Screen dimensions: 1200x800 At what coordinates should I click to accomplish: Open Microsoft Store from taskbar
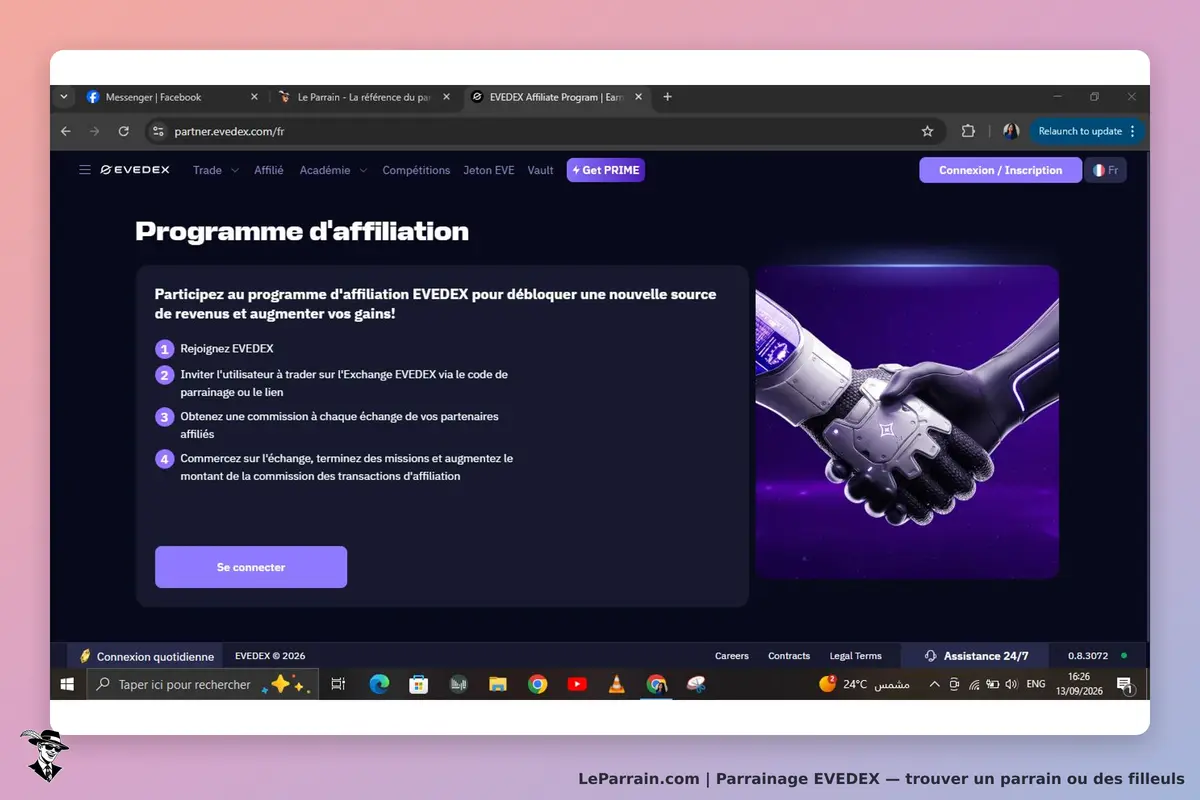tap(419, 684)
